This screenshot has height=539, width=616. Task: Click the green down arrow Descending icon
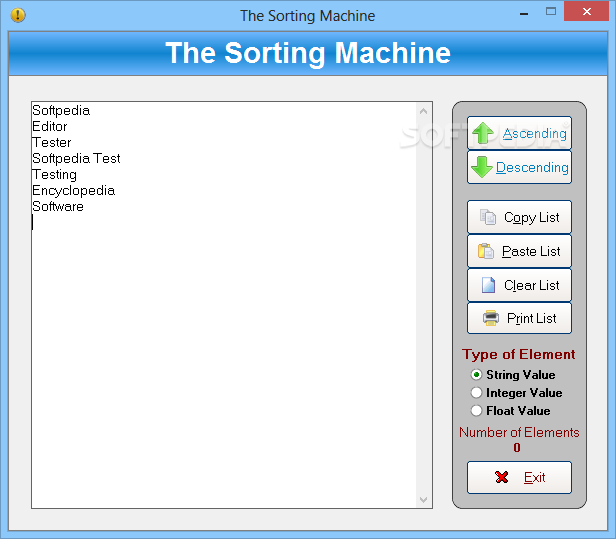point(482,167)
